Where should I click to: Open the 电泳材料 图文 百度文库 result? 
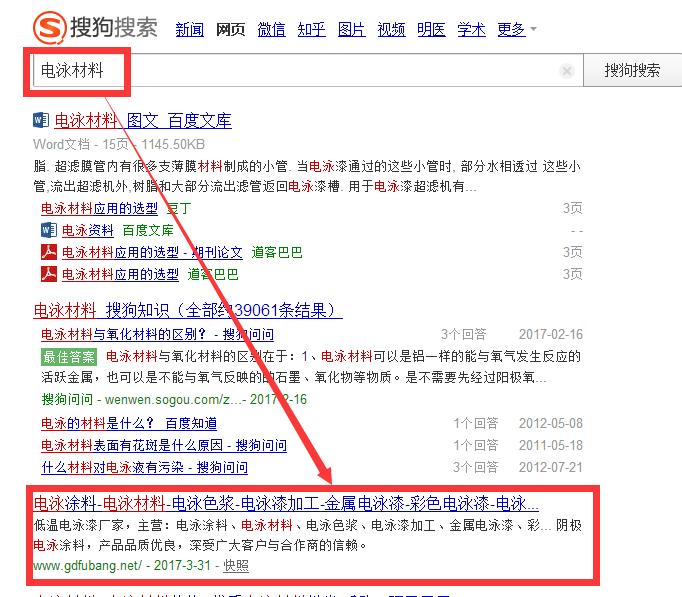(x=142, y=121)
